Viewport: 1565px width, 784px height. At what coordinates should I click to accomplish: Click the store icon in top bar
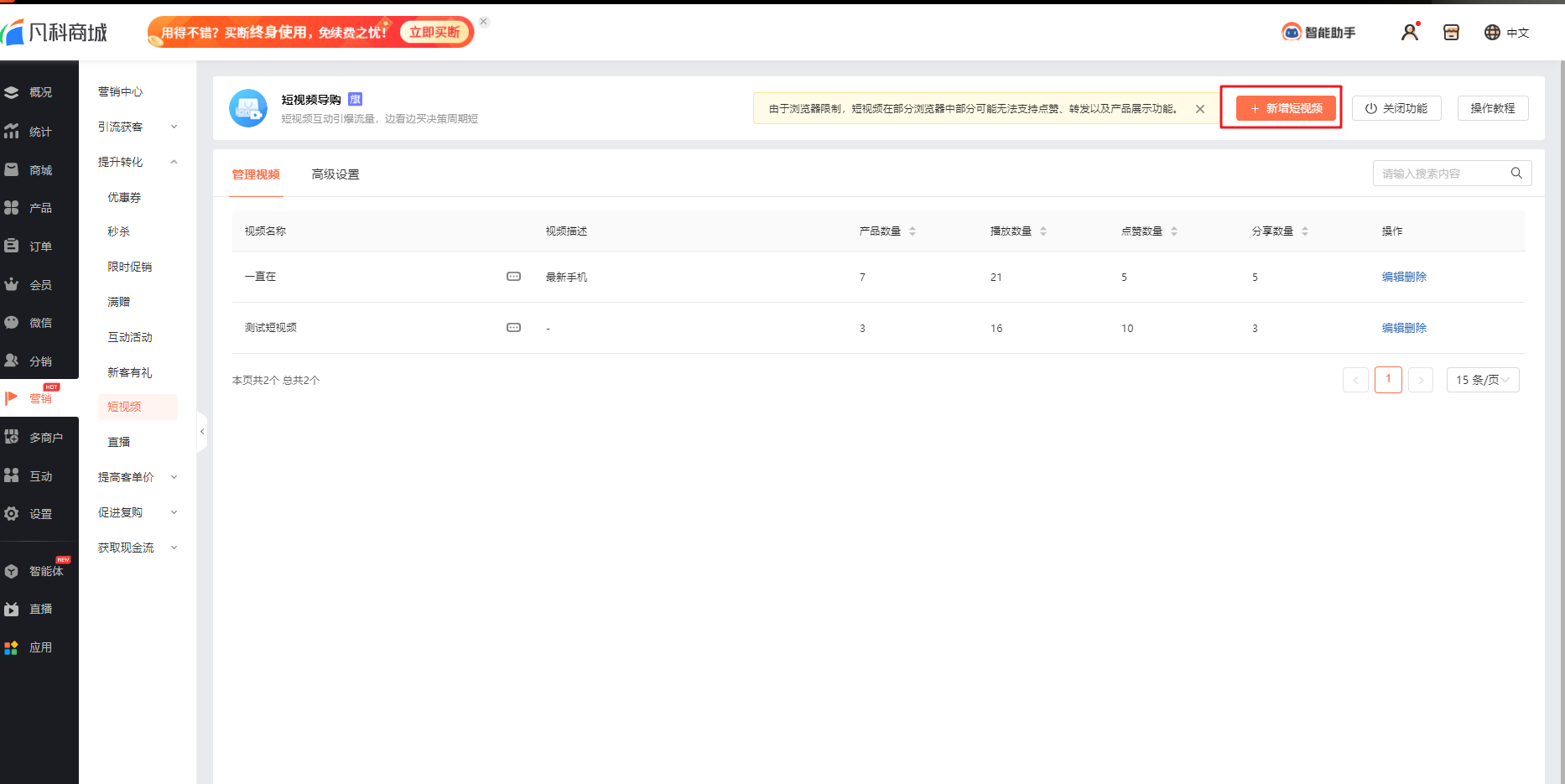1451,33
